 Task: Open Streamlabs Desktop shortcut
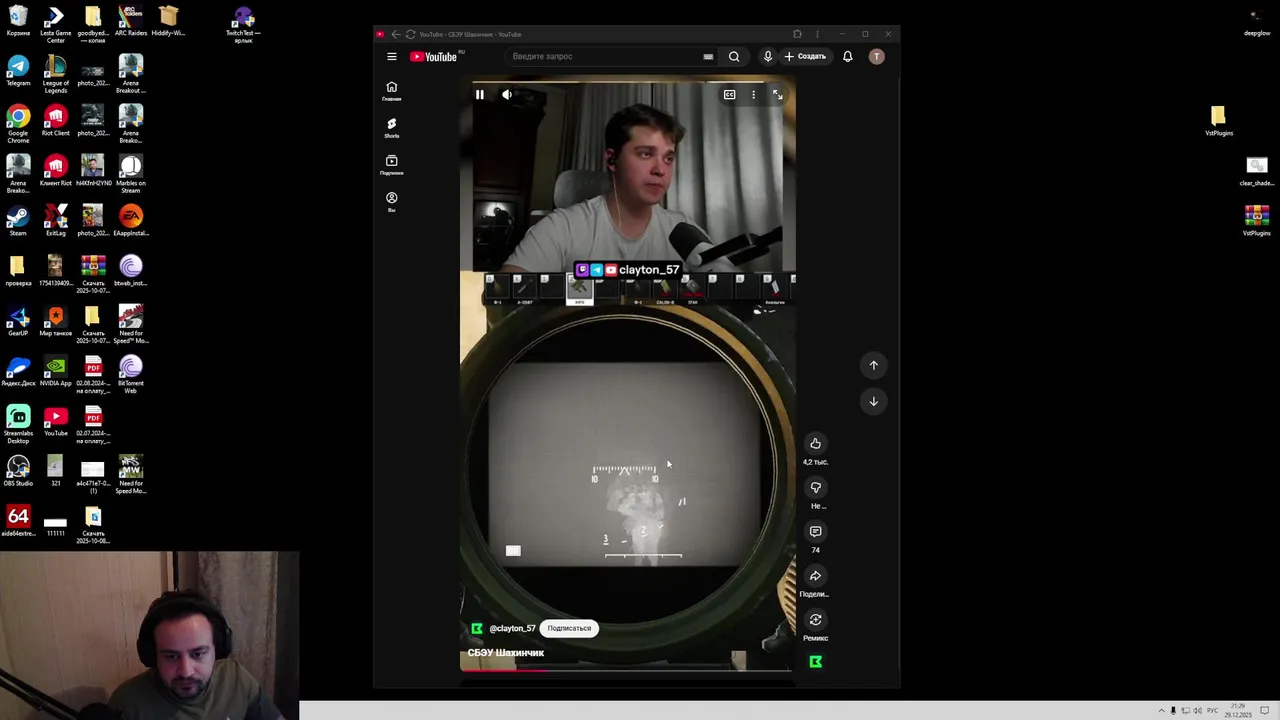(x=18, y=424)
